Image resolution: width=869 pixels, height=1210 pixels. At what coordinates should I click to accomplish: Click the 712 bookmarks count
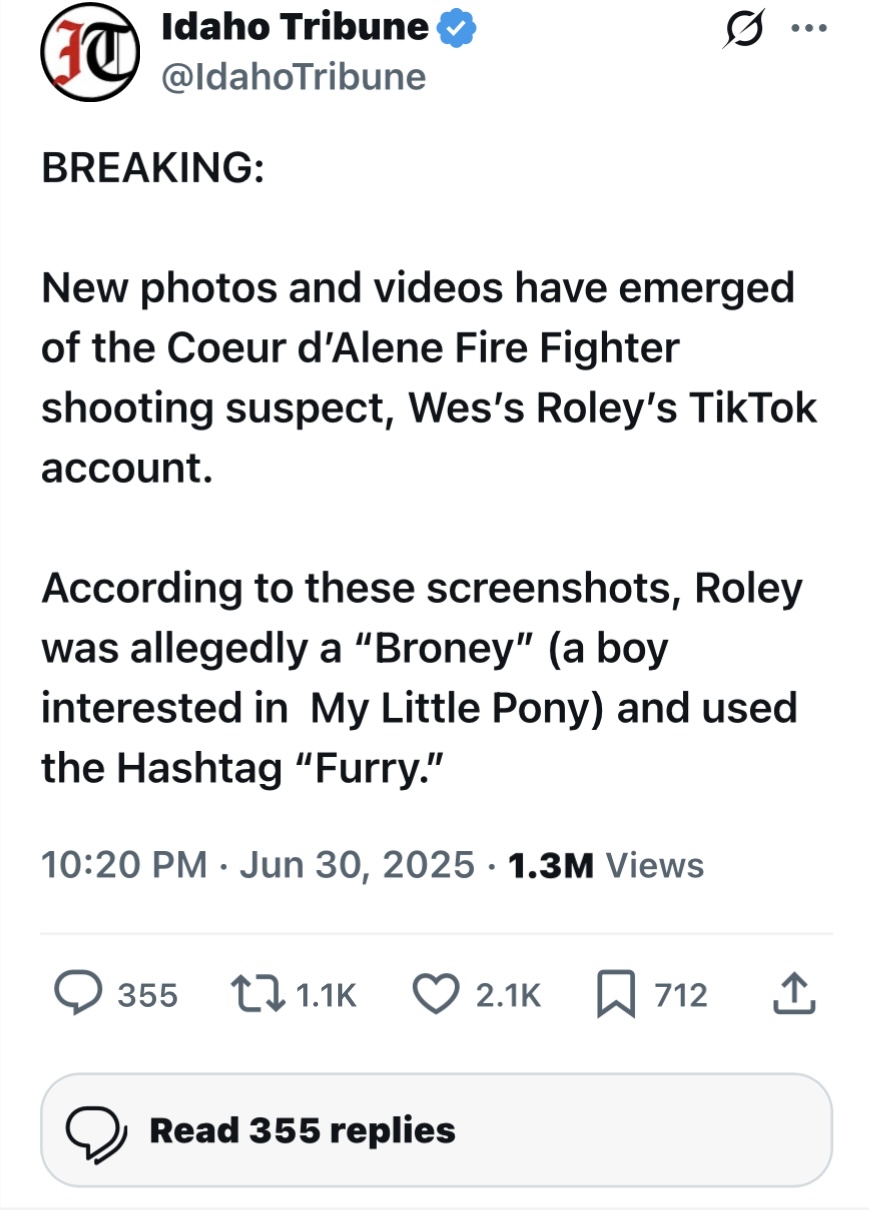point(680,994)
